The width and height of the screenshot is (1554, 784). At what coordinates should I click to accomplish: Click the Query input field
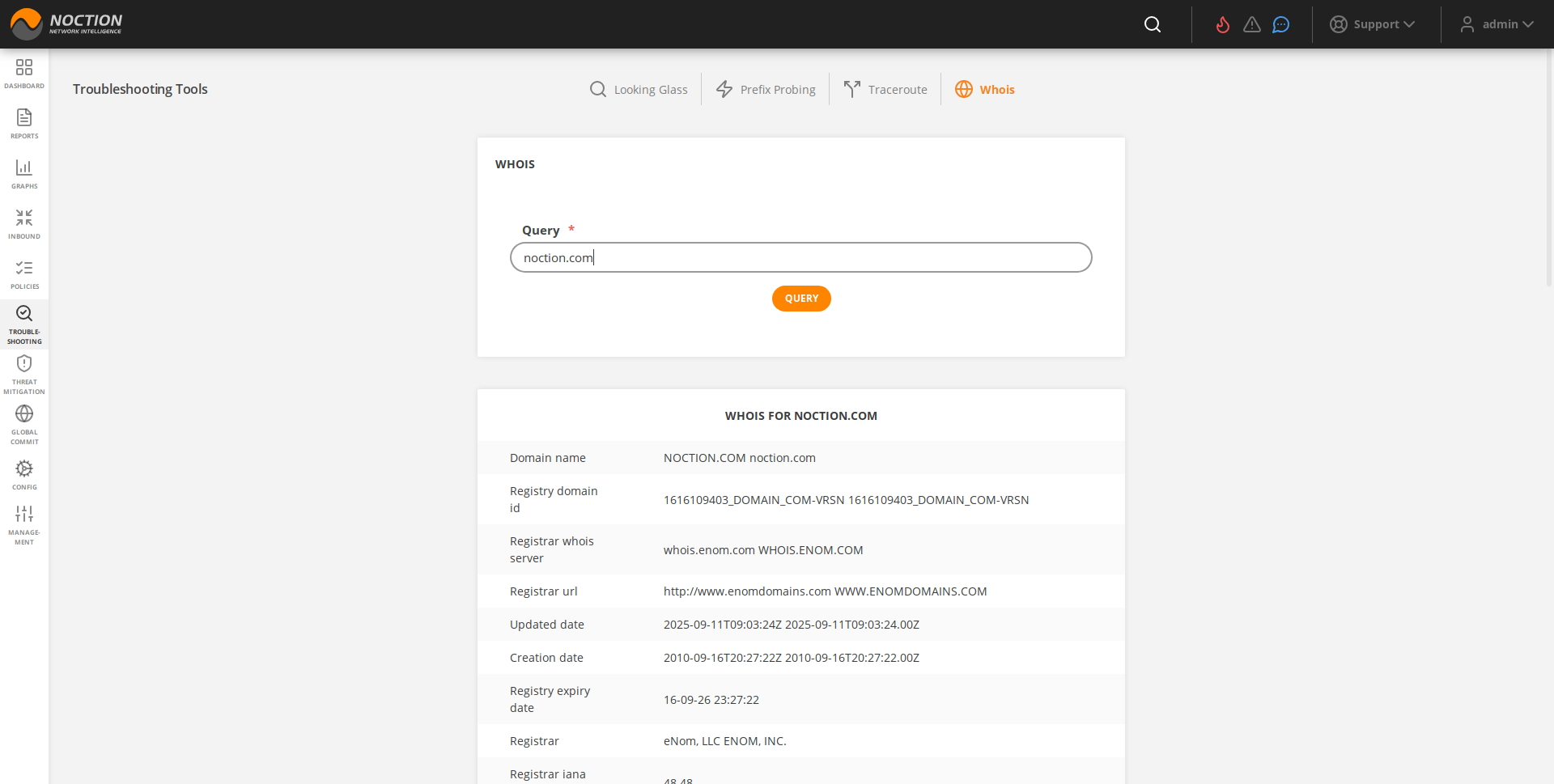[800, 257]
